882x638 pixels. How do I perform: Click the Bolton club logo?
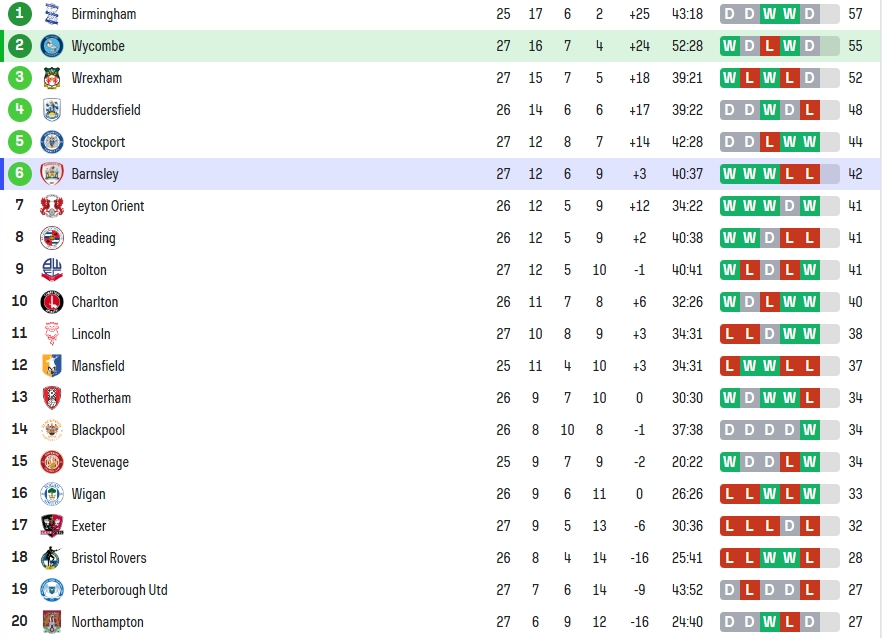click(x=52, y=269)
